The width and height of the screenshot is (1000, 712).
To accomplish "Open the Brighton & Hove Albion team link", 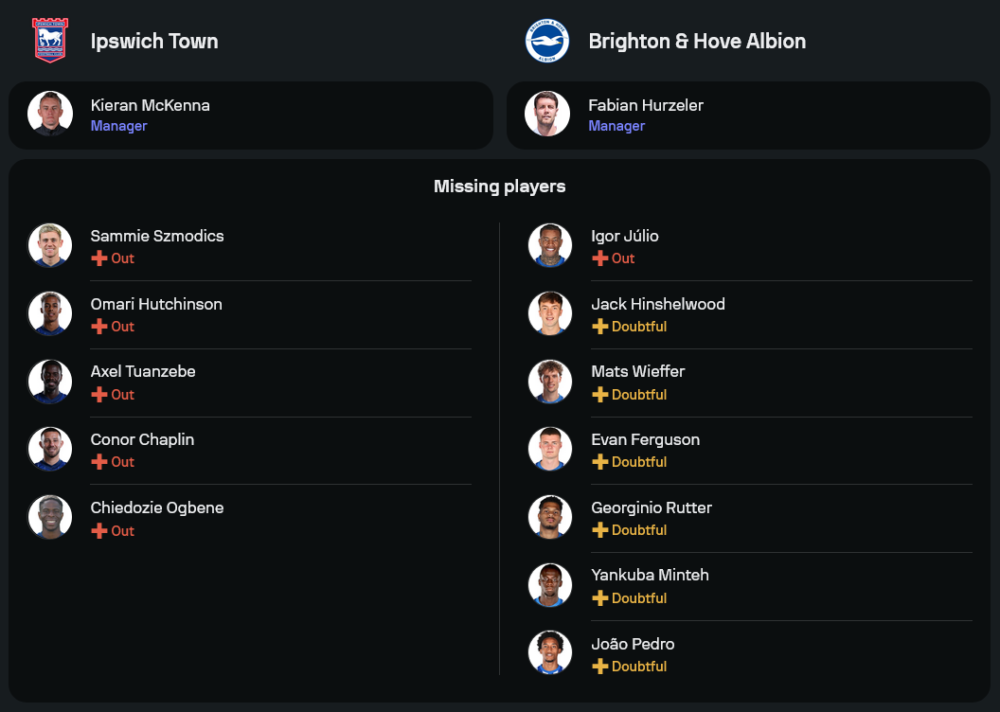I will 696,41.
